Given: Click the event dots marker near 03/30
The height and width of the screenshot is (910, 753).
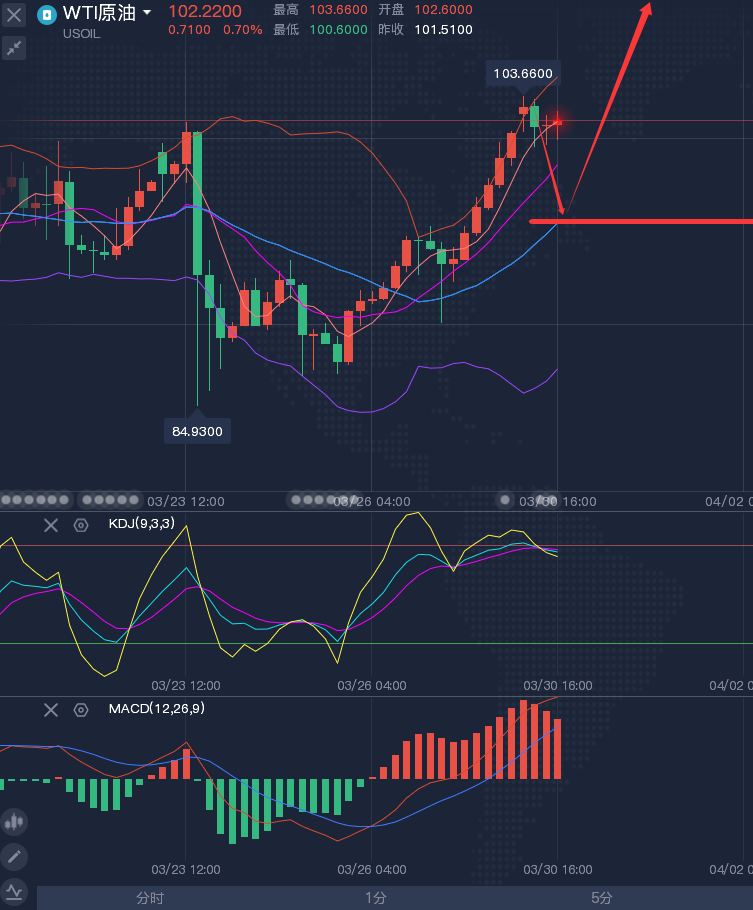Looking at the screenshot, I should coord(505,499).
